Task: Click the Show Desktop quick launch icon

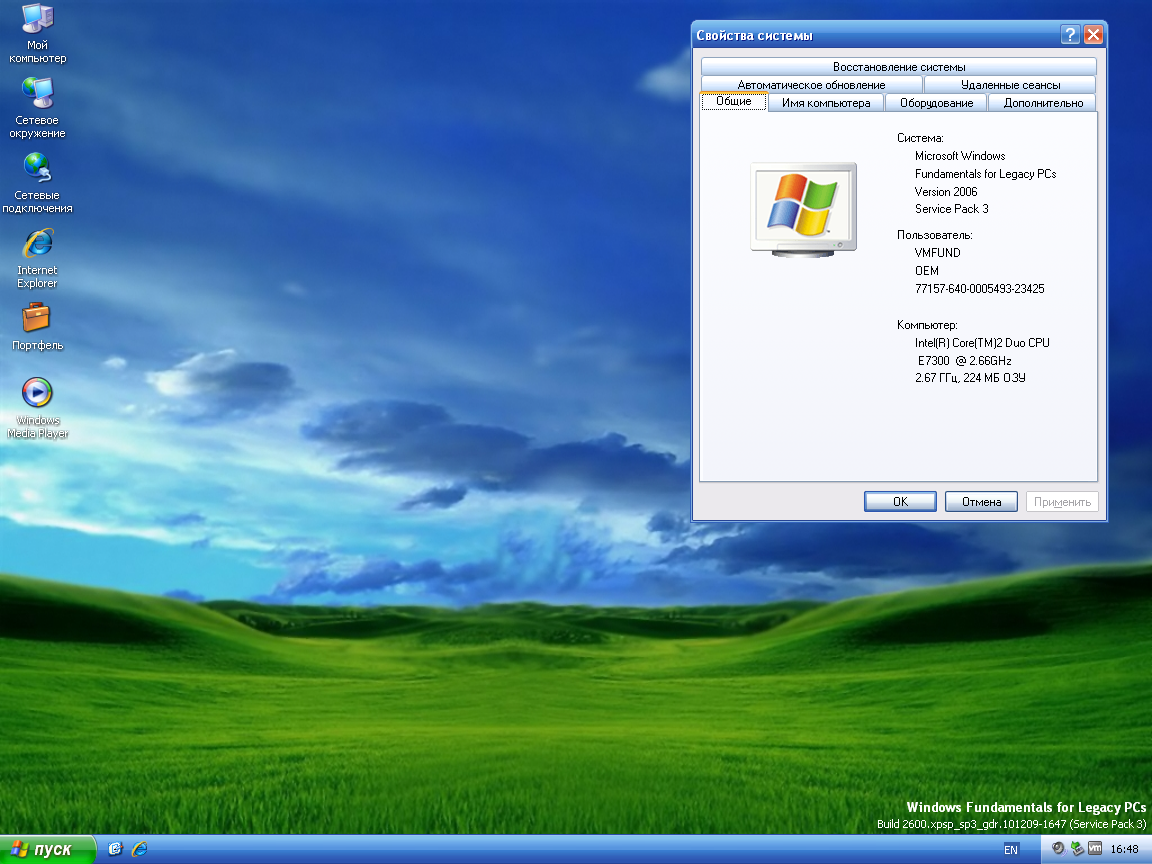Action: (115, 849)
